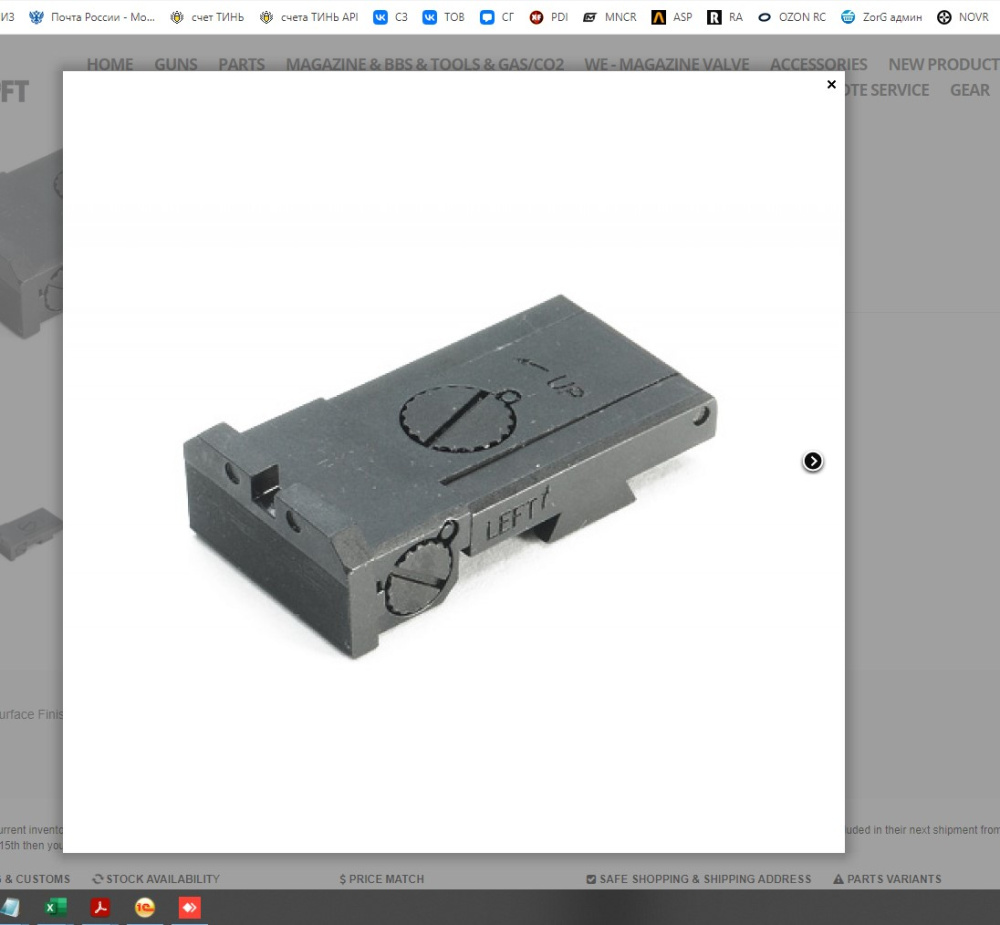This screenshot has width=1000, height=925.
Task: Close the product image lightbox
Action: [x=831, y=84]
